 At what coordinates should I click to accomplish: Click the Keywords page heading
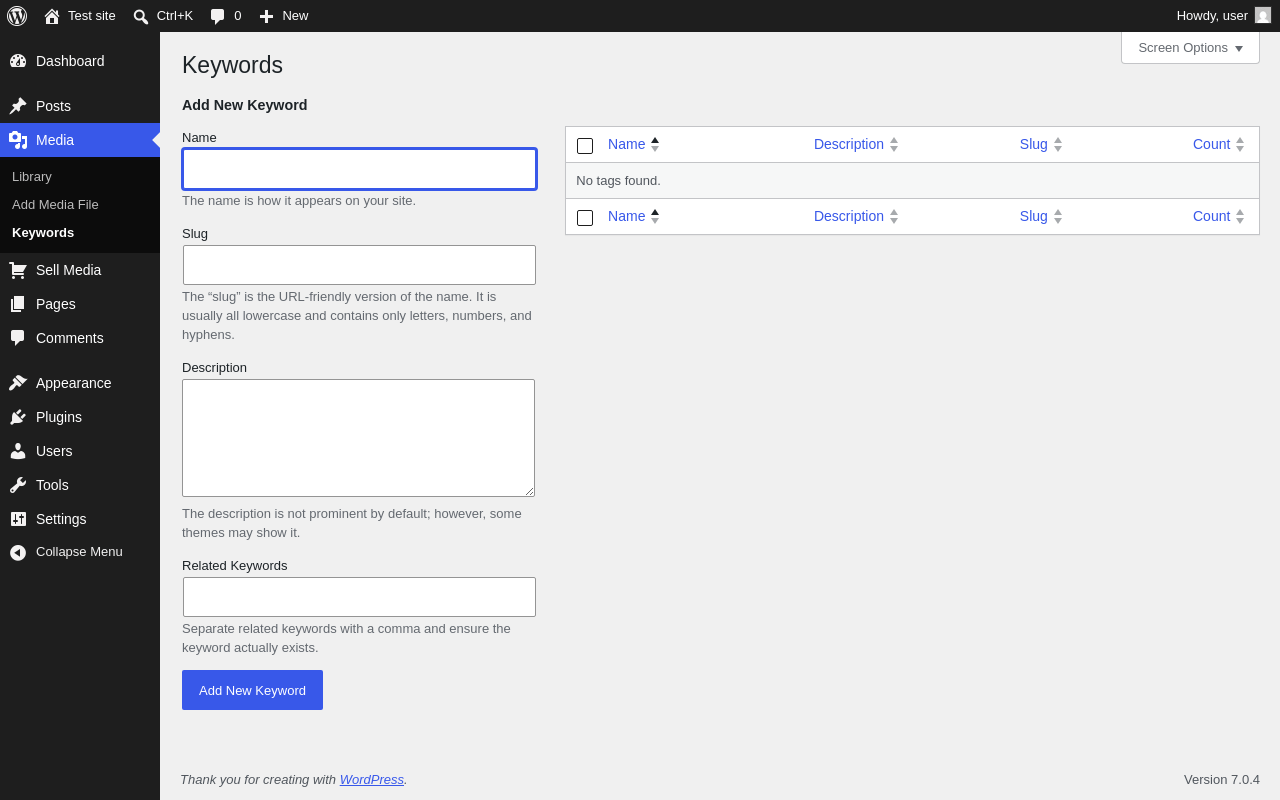pos(232,65)
